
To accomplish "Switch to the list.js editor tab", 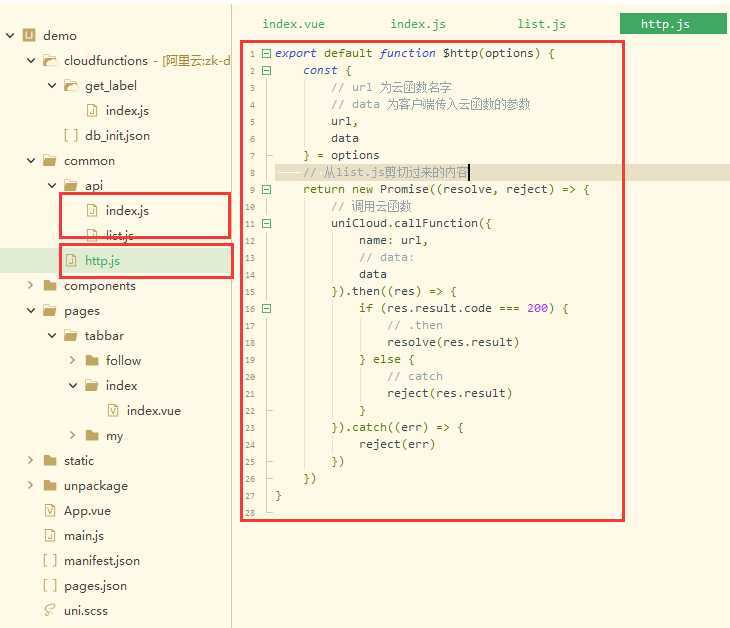I will coord(541,24).
